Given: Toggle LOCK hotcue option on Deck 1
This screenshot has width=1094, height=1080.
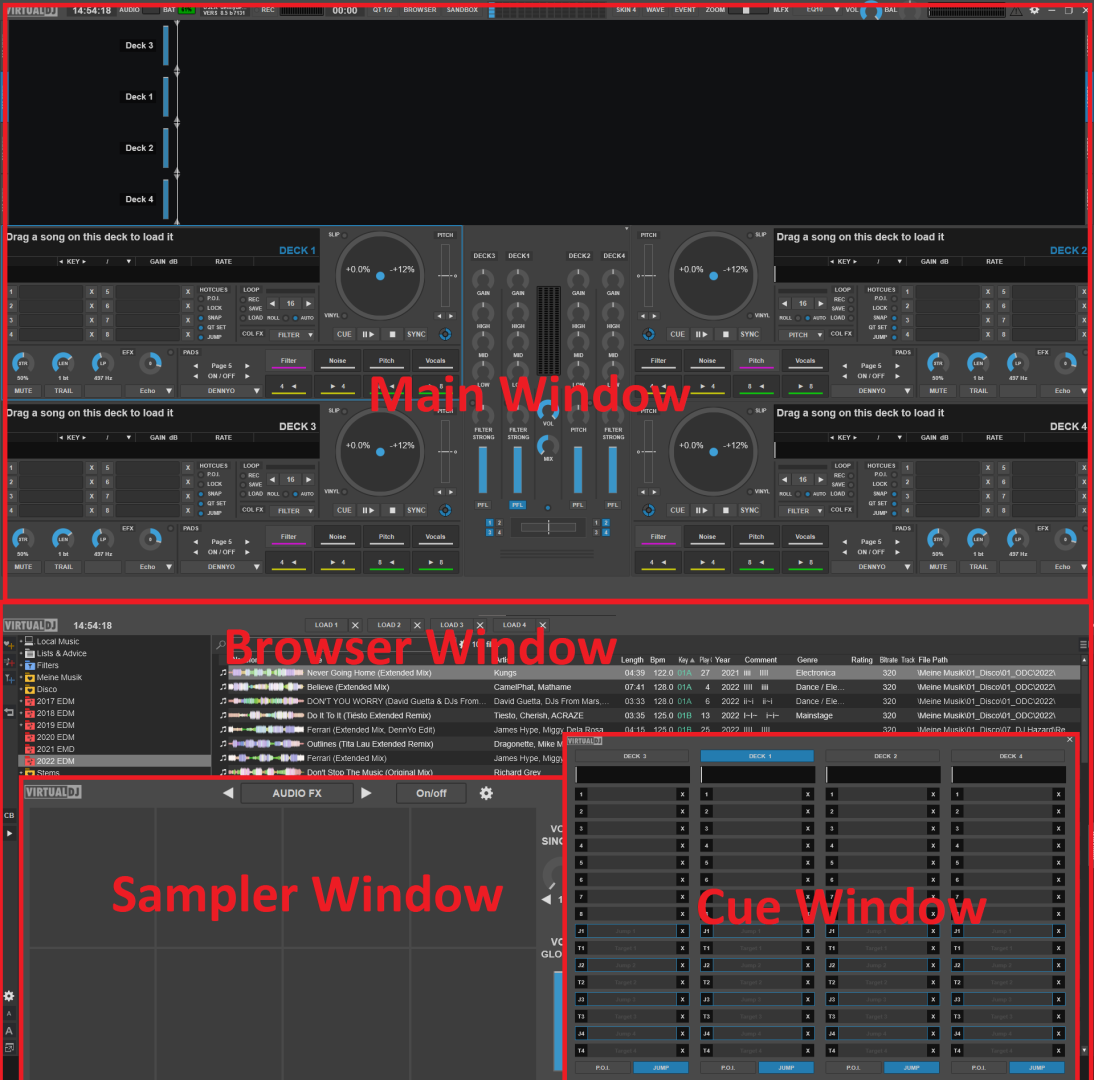Looking at the screenshot, I should coord(200,308).
